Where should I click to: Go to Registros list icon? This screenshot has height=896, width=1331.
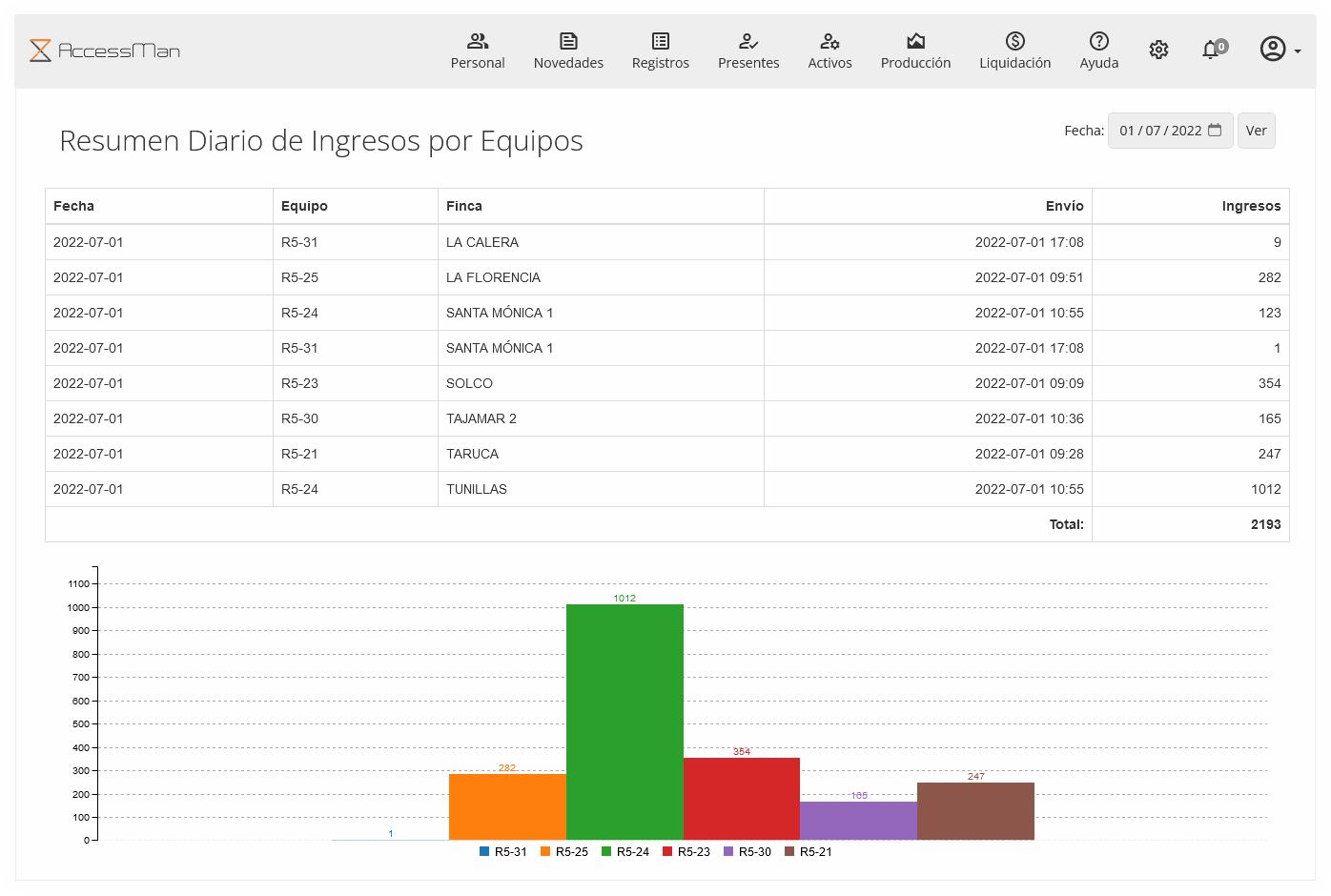point(660,41)
